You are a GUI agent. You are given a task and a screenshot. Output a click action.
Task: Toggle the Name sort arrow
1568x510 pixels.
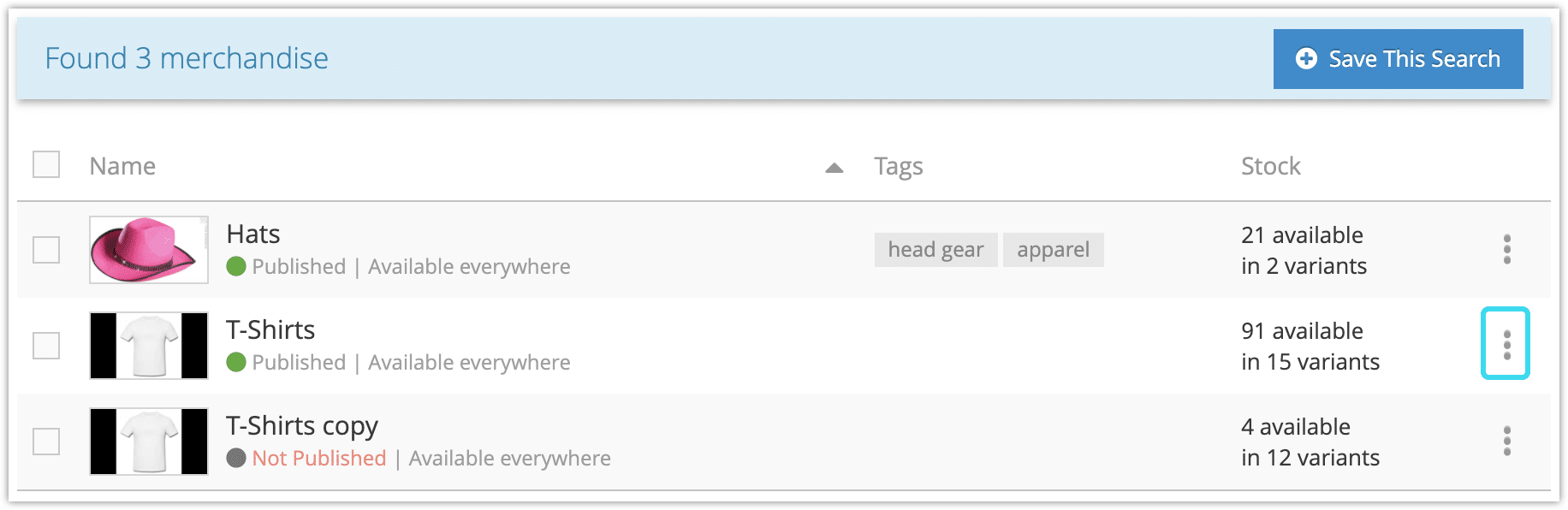(834, 168)
